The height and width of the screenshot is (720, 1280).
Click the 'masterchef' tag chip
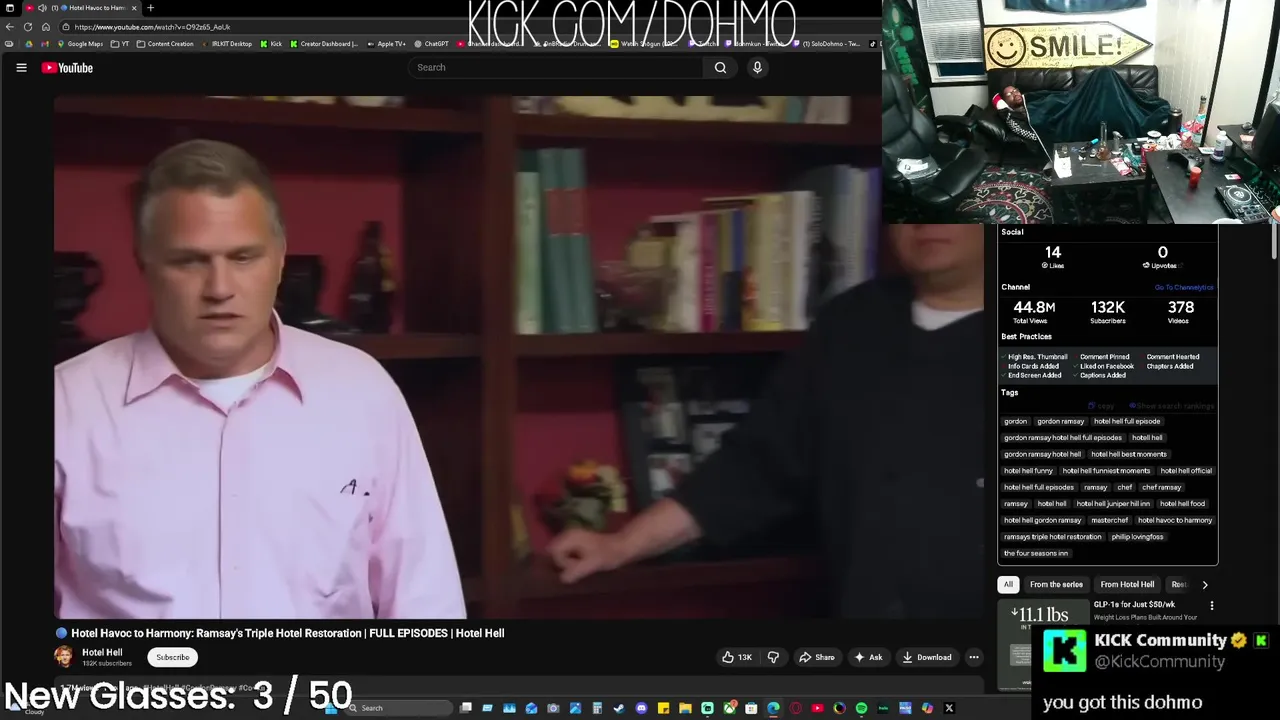point(1110,520)
